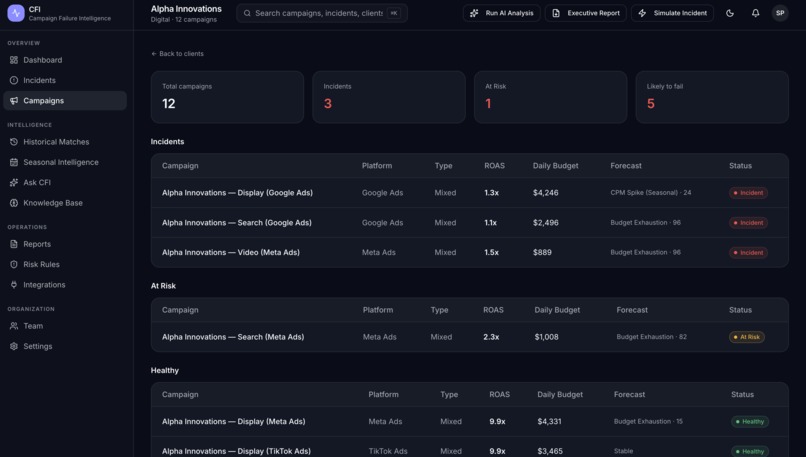Click the Knowledge Base icon
The height and width of the screenshot is (457, 806).
tap(14, 203)
